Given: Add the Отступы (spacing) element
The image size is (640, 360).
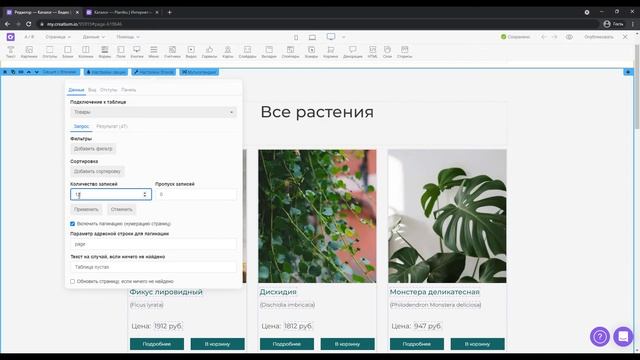Looking at the screenshot, I should 49,52.
